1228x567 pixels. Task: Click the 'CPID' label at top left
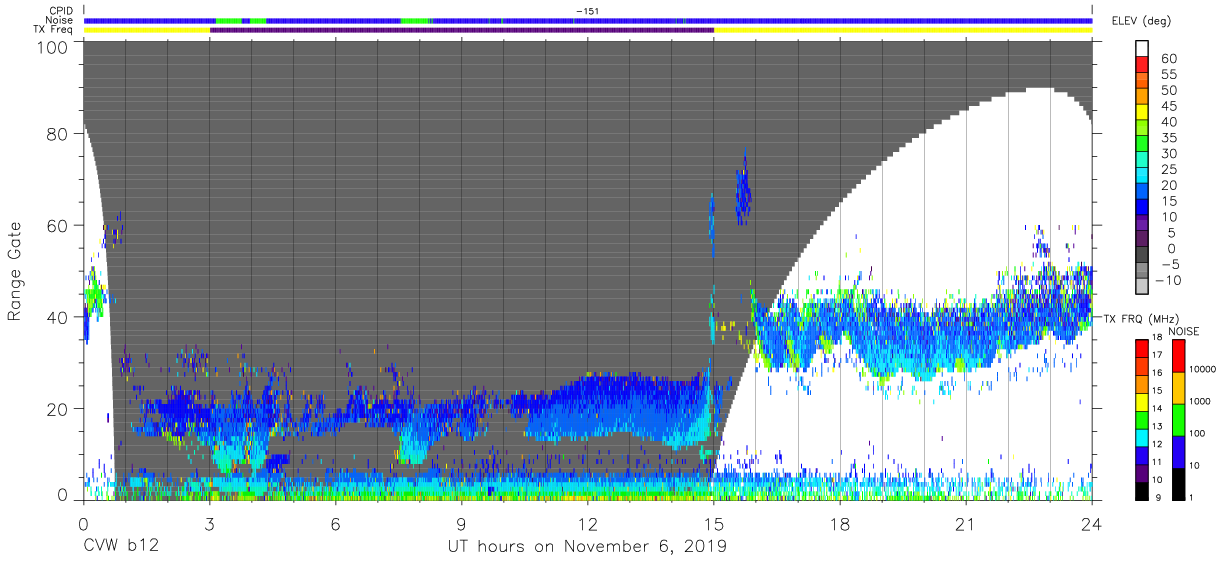click(x=62, y=11)
